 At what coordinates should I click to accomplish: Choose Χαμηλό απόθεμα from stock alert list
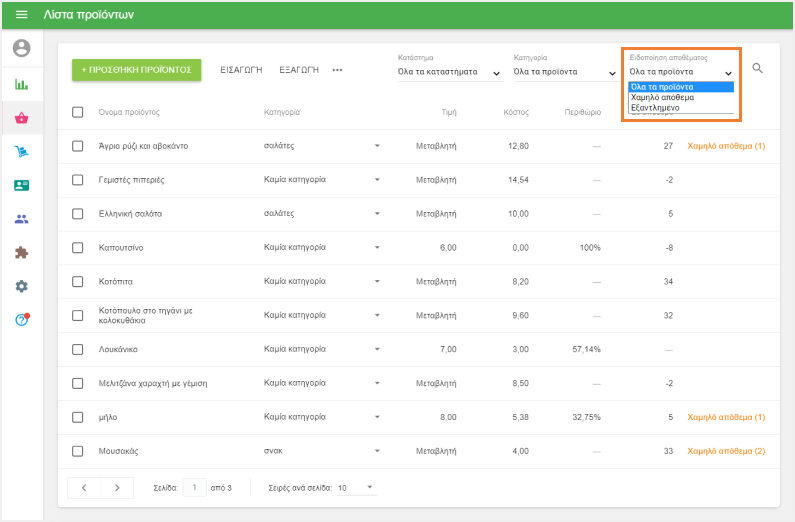click(x=662, y=97)
